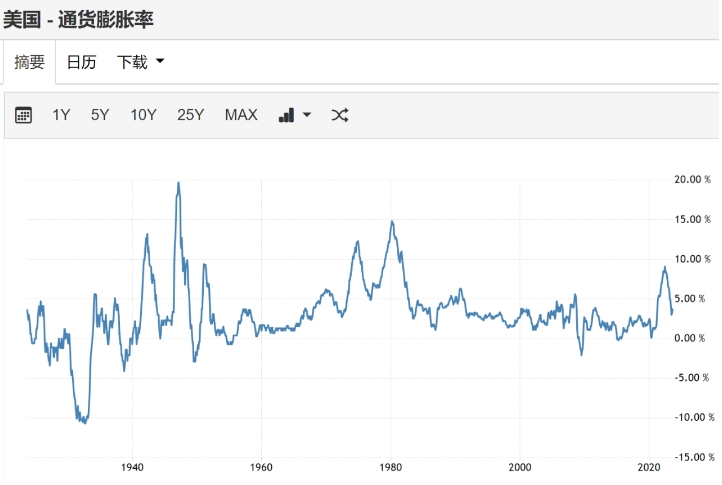Click the 0.00 % axis label

(x=689, y=338)
